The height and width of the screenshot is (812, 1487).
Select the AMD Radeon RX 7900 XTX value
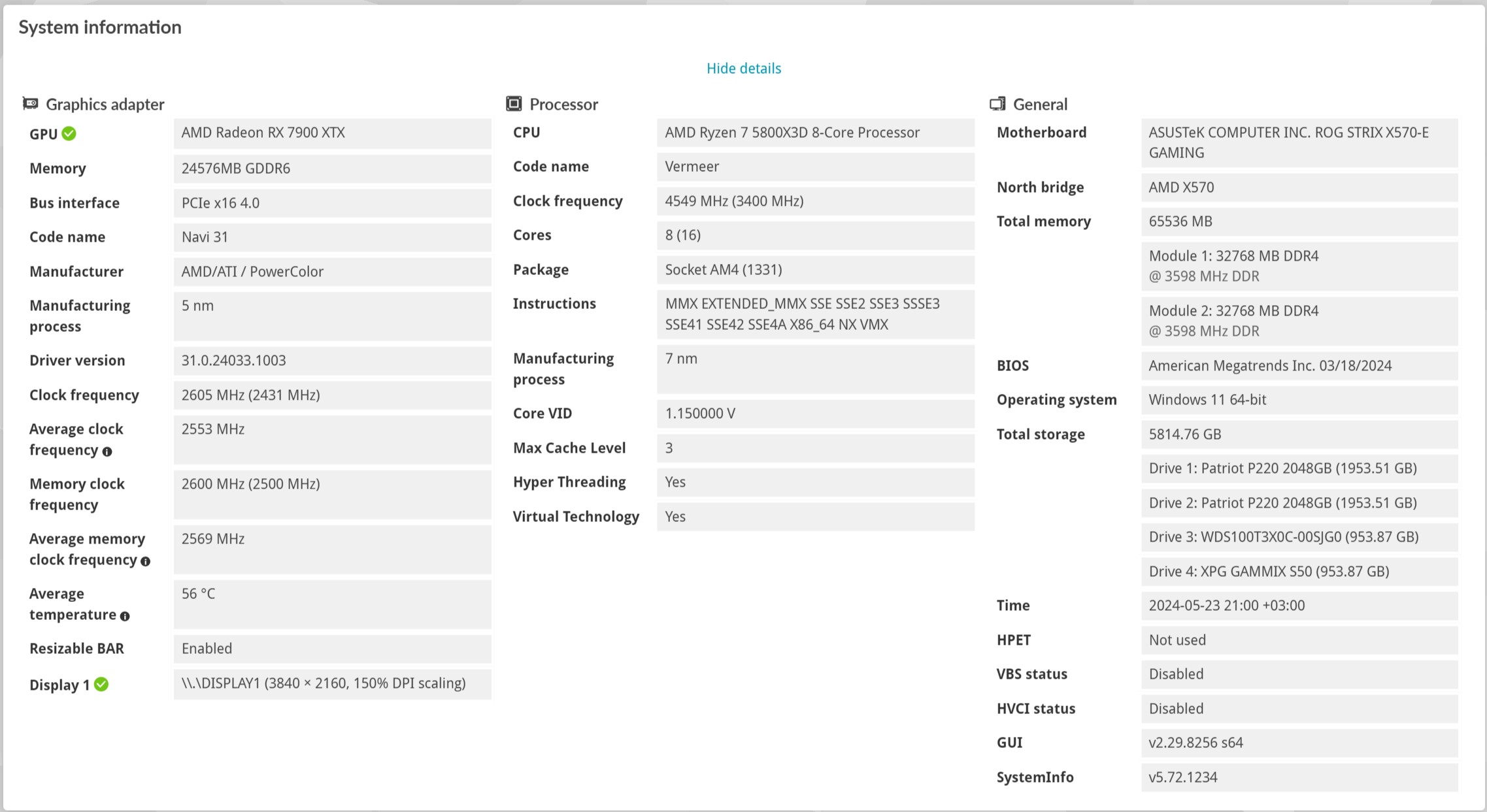[x=332, y=133]
